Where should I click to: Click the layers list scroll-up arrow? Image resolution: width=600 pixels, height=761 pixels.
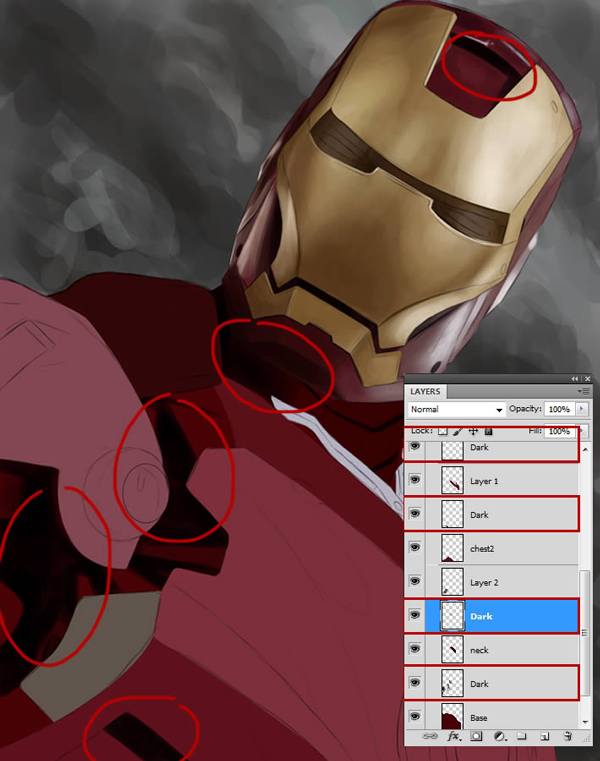(x=586, y=449)
